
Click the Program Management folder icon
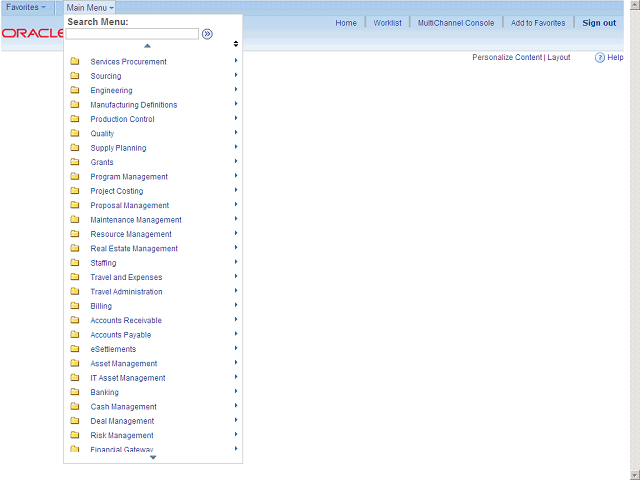point(75,176)
